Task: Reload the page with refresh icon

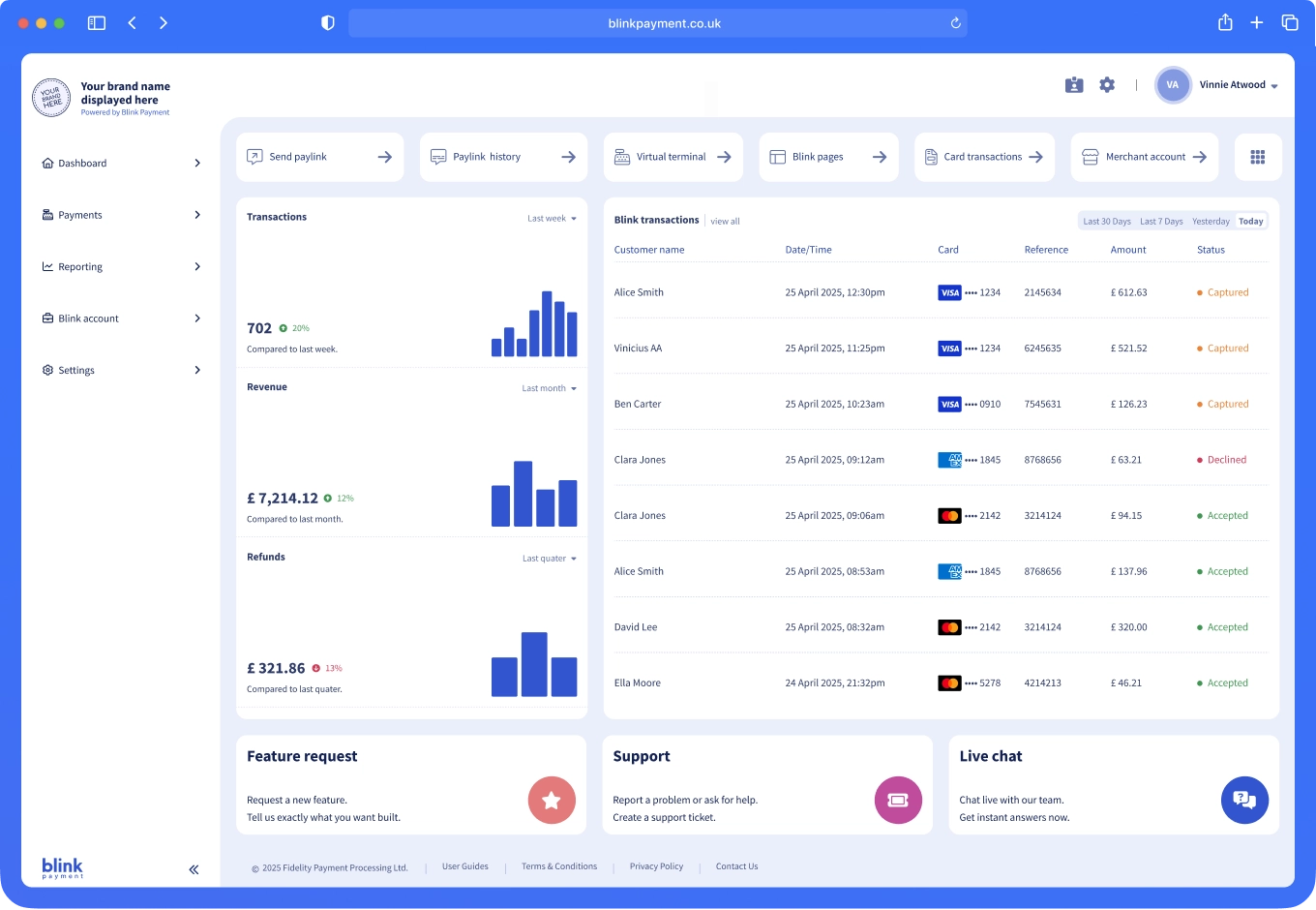Action: click(x=955, y=23)
